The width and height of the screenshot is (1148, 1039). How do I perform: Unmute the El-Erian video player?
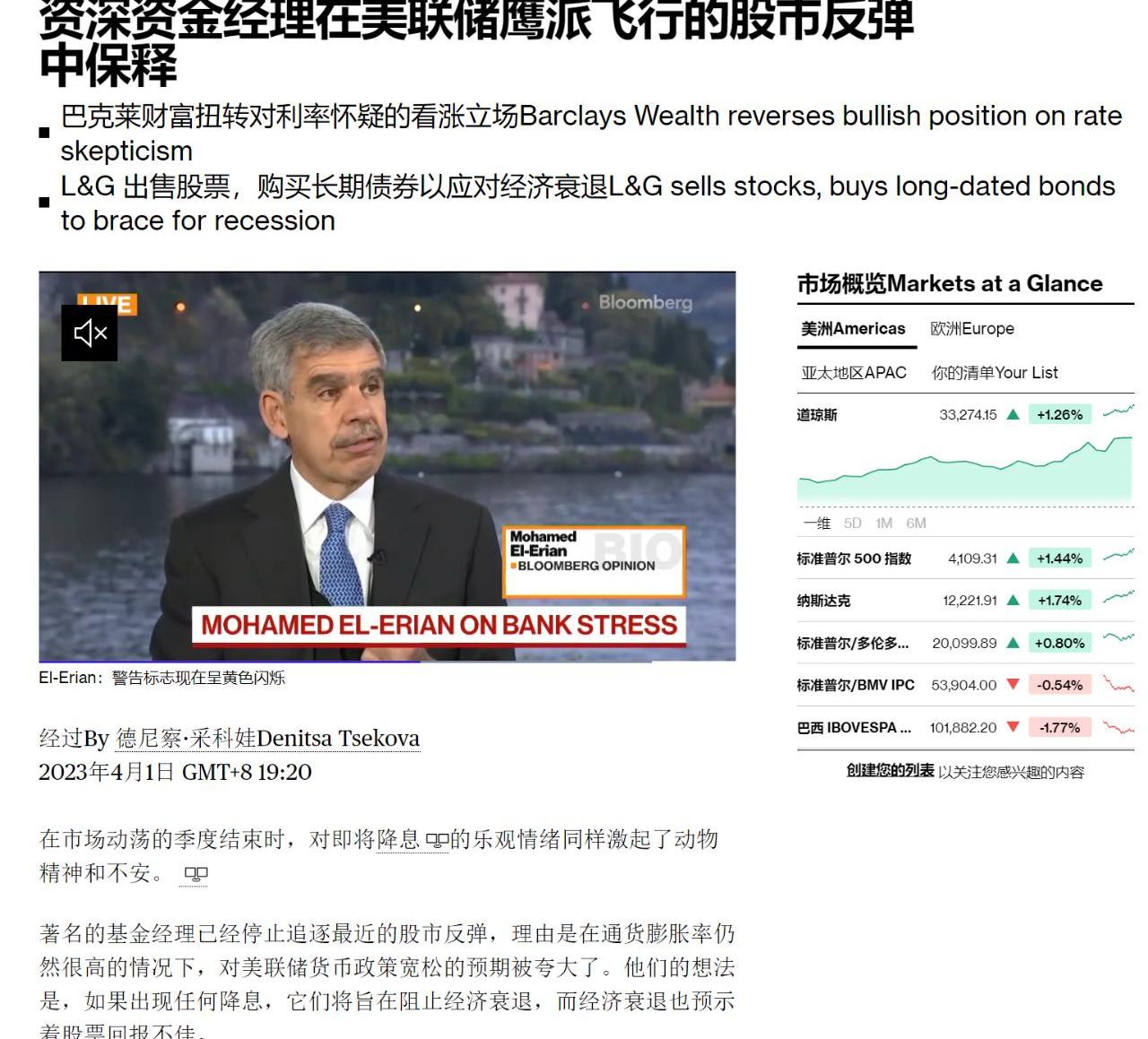pyautogui.click(x=90, y=333)
